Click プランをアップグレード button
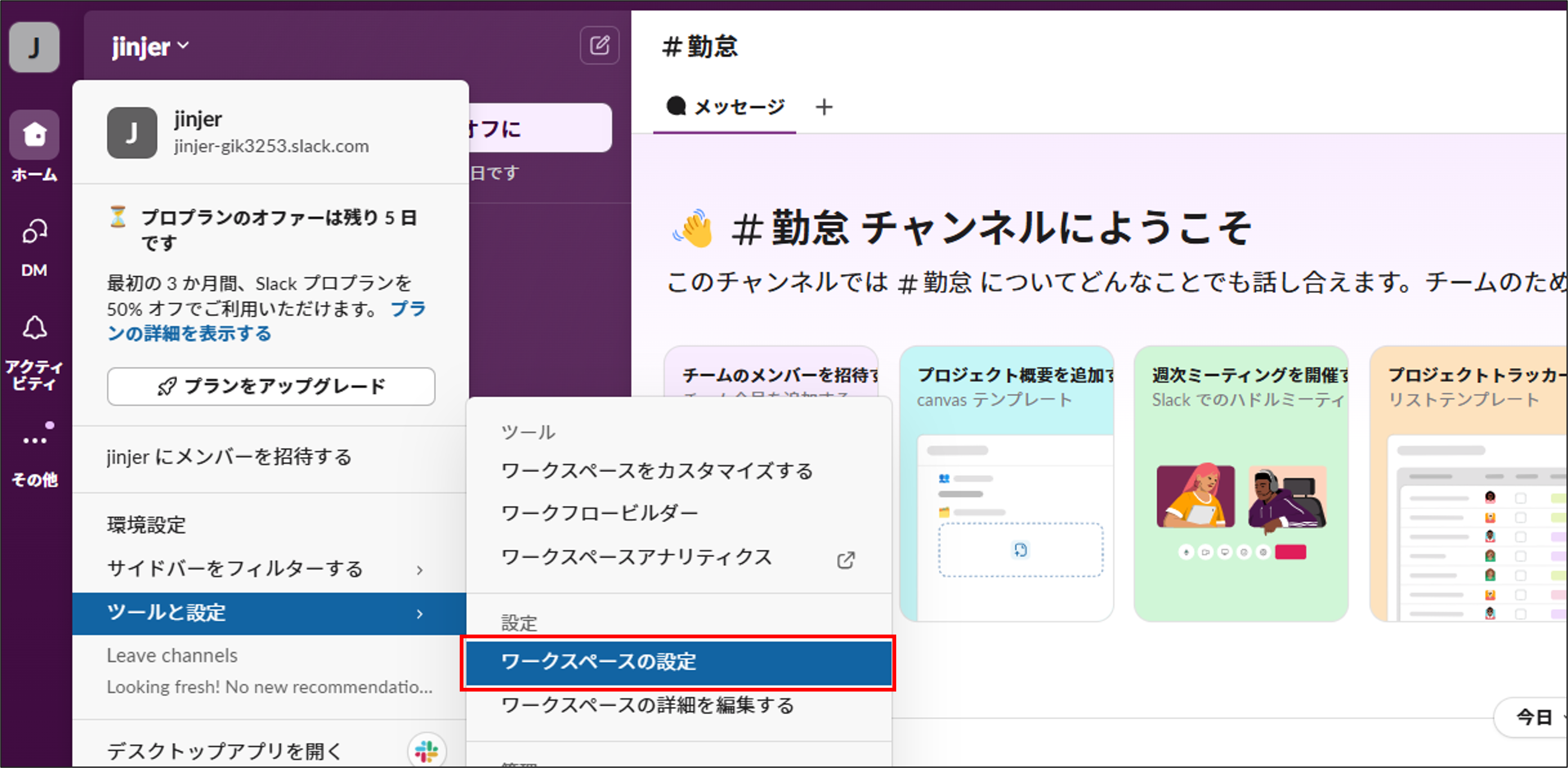Viewport: 1568px width, 768px height. pos(271,386)
